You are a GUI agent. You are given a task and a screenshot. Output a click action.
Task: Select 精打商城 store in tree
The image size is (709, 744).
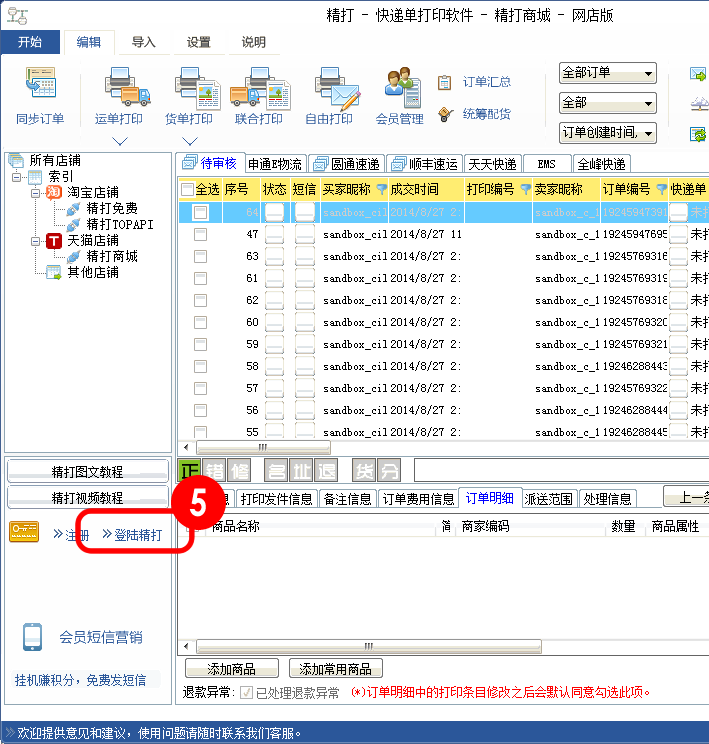pyautogui.click(x=112, y=256)
